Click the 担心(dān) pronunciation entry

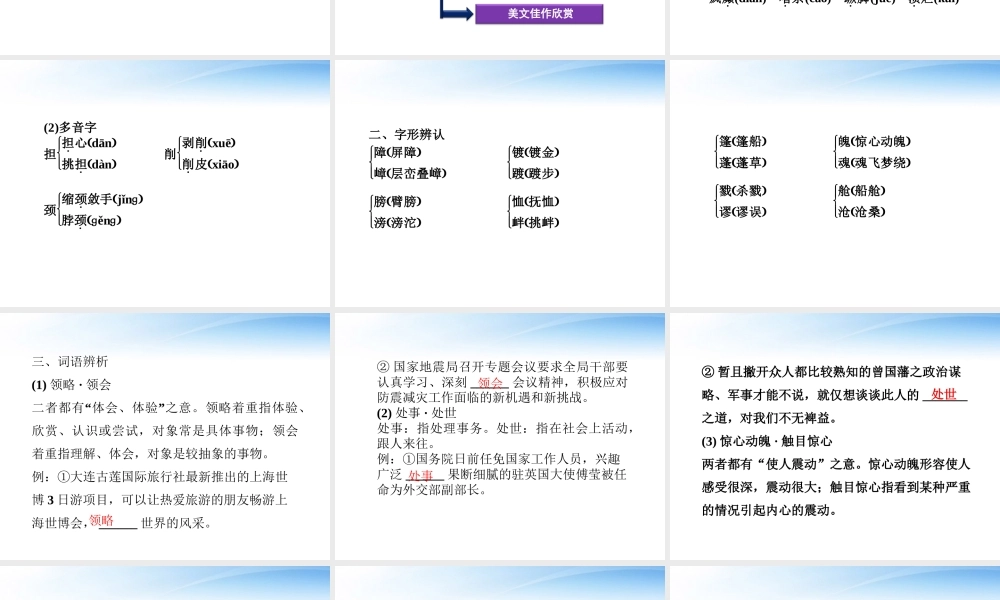89,143
